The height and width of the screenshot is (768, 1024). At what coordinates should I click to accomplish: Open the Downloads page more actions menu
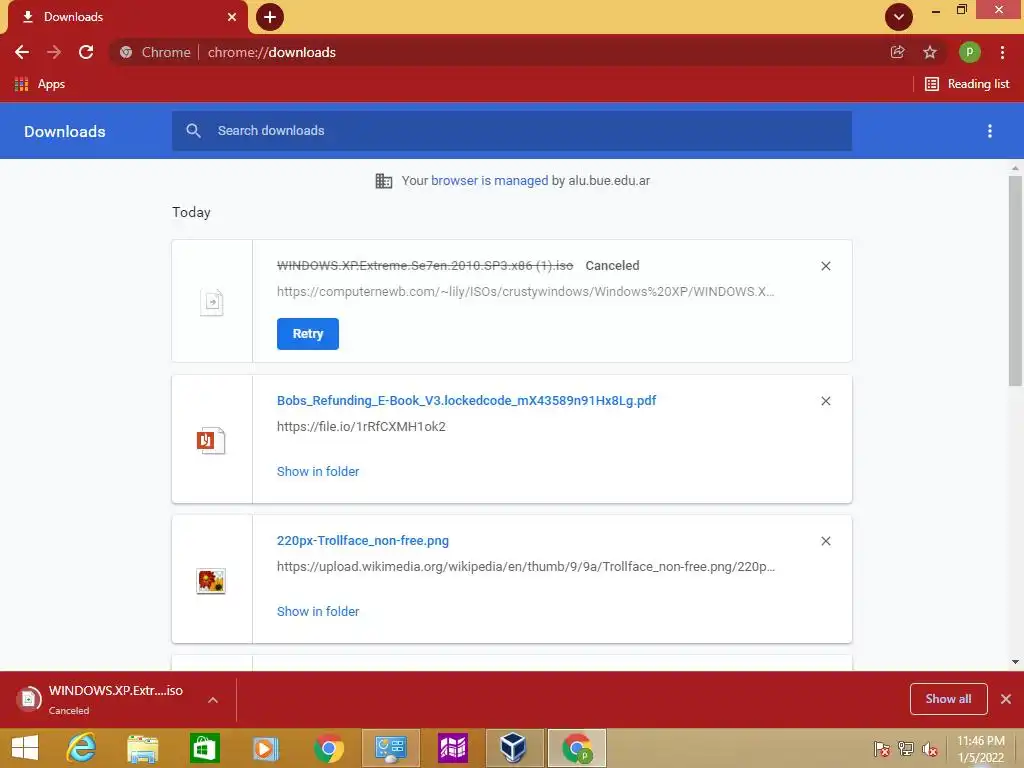989,131
